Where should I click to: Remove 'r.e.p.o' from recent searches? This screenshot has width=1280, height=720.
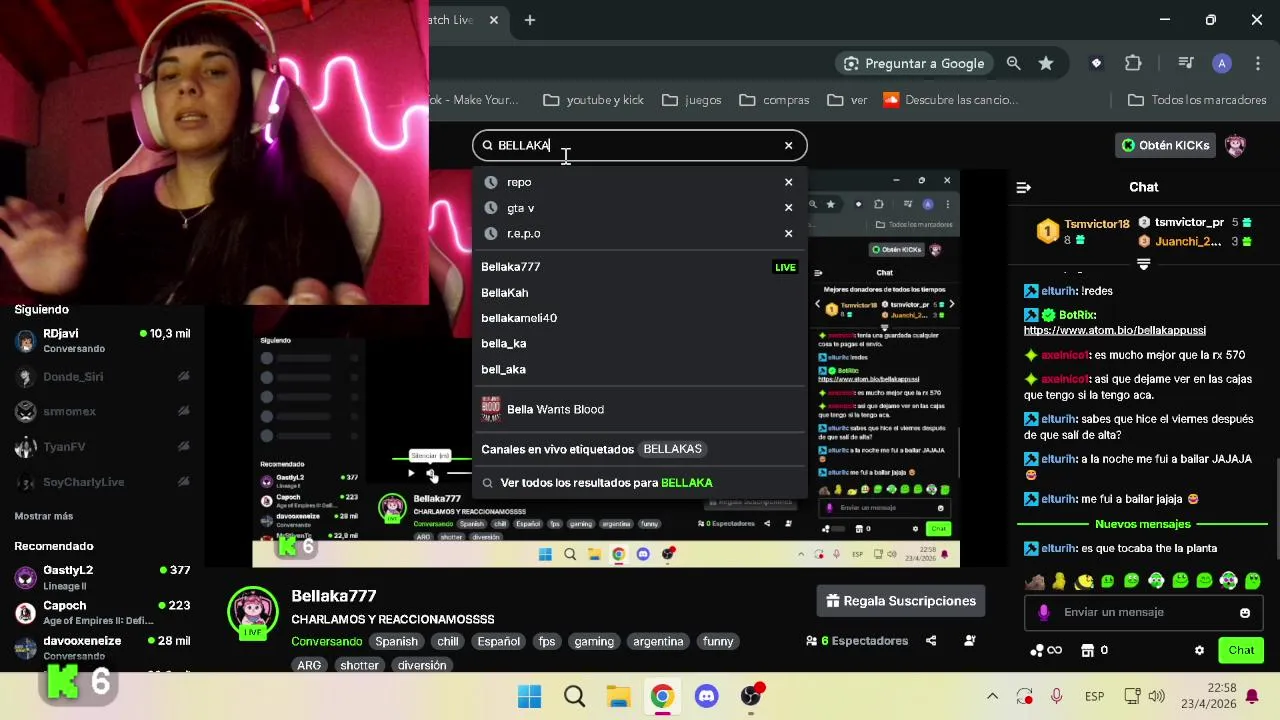coord(788,233)
